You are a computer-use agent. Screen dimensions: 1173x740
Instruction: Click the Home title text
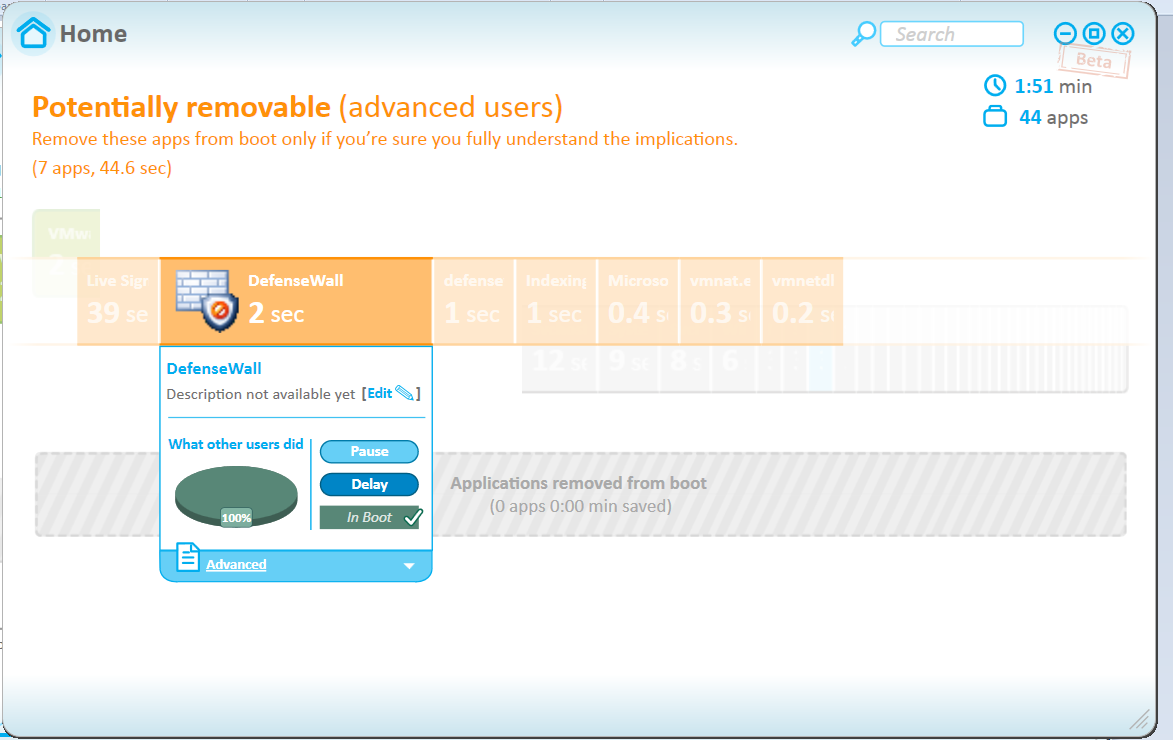[94, 34]
